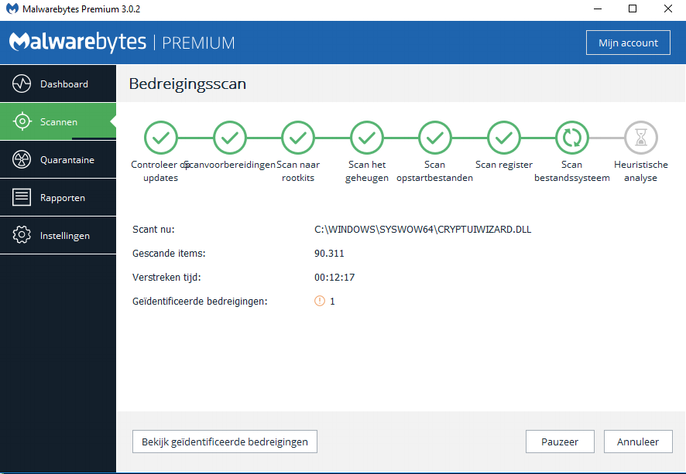Pause the scan with Pauzeer
The image size is (686, 474).
click(x=560, y=441)
